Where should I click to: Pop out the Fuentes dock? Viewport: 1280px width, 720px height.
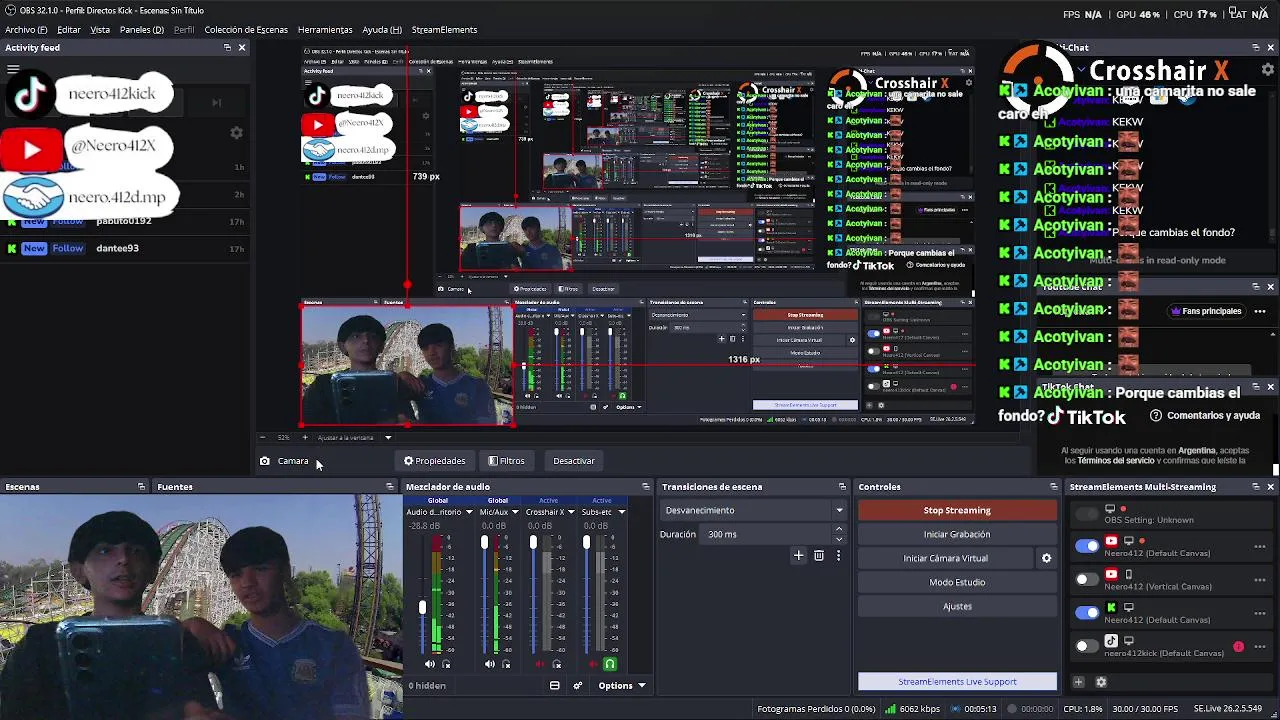pyautogui.click(x=389, y=487)
